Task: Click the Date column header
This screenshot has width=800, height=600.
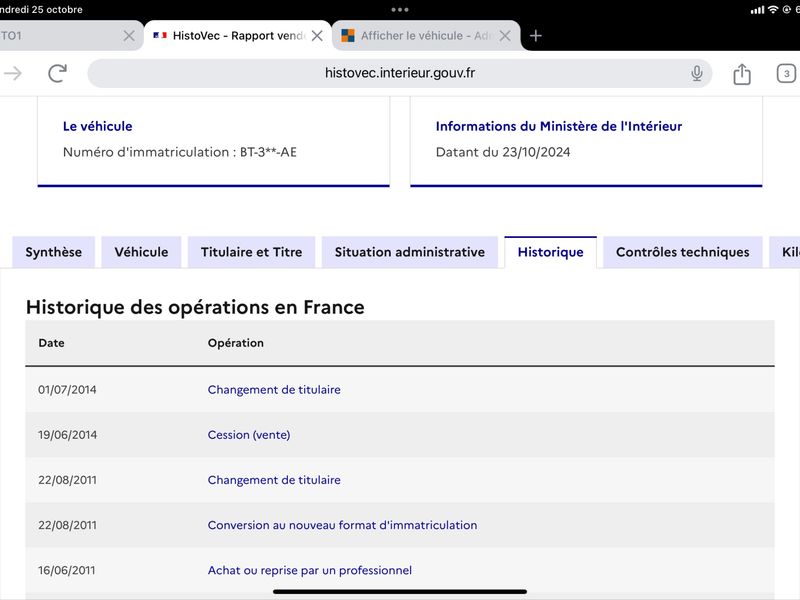Action: pos(52,343)
